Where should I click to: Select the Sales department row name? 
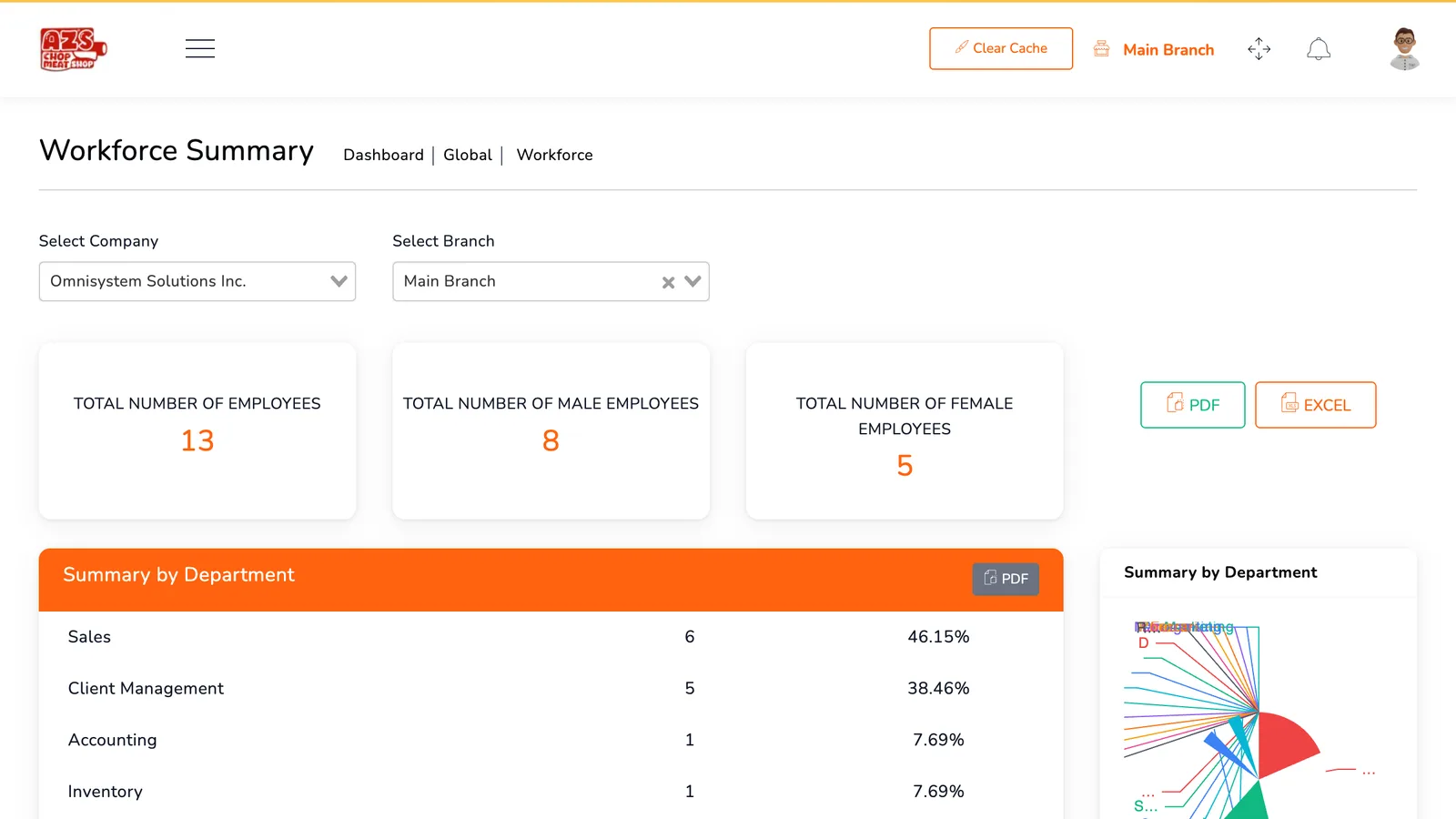(x=89, y=637)
